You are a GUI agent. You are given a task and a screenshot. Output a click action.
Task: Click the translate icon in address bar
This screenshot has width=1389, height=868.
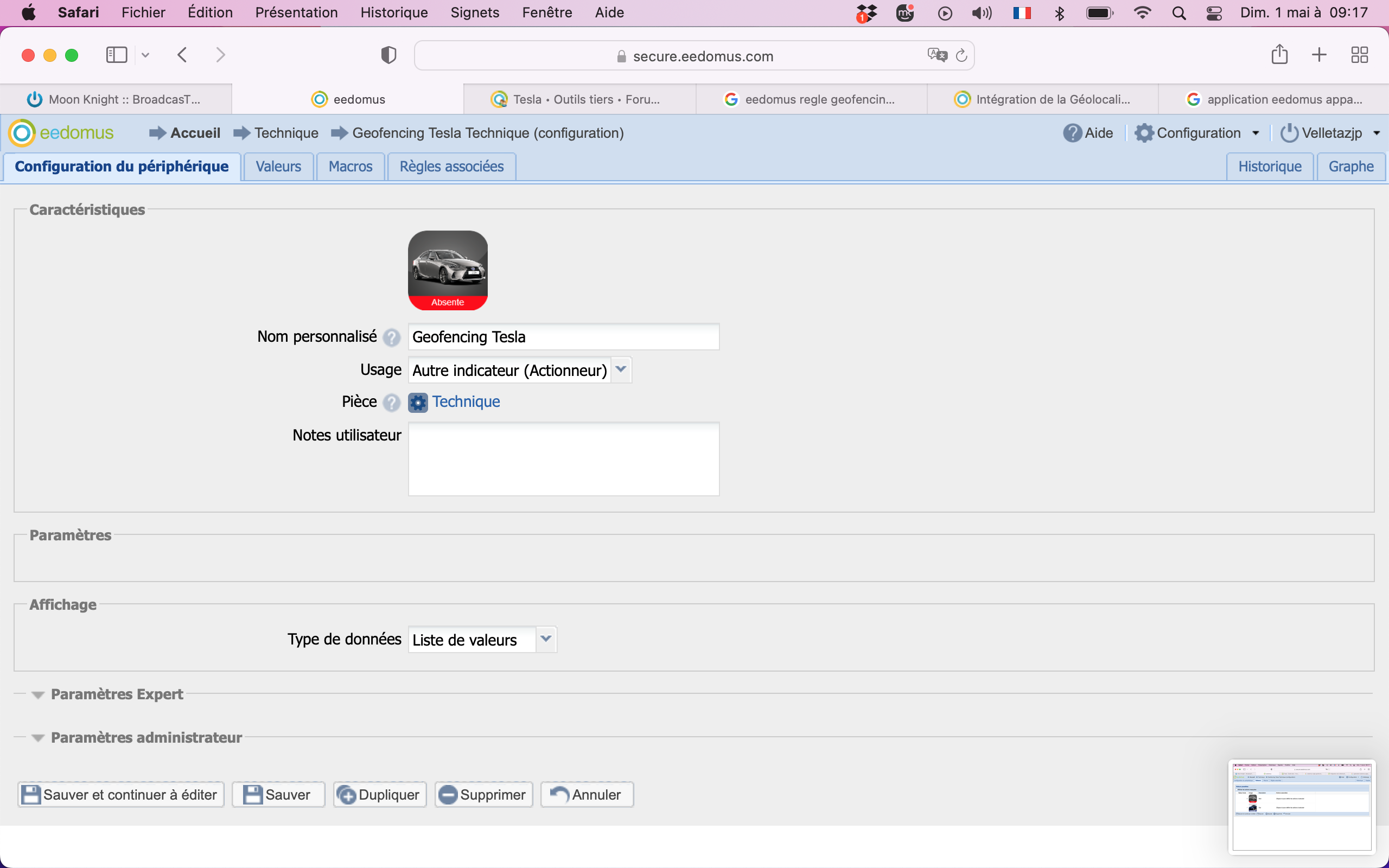click(936, 55)
